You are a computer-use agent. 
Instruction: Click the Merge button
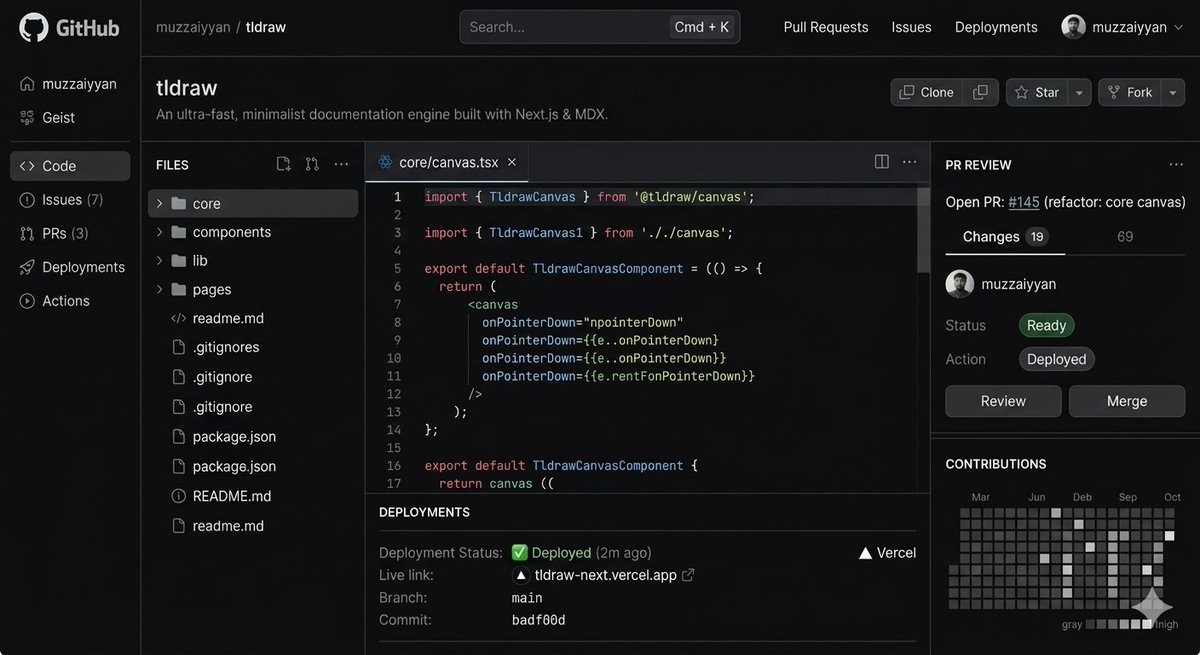pos(1127,401)
